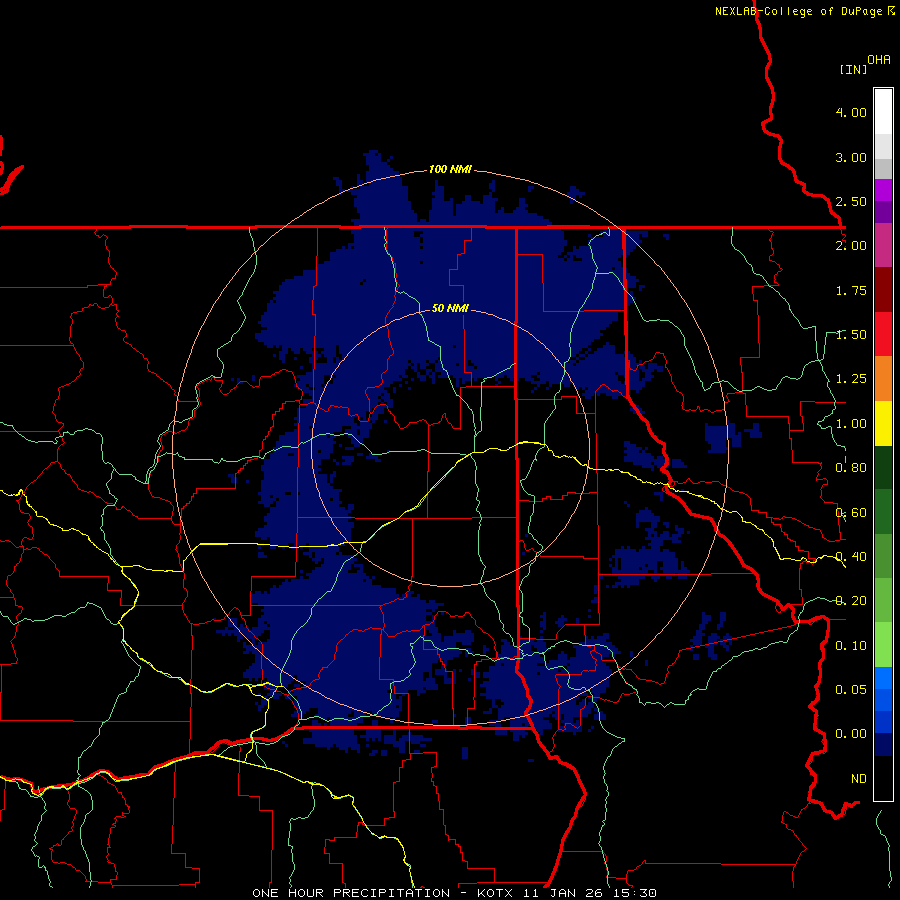Screen dimensions: 900x900
Task: Click the 0.05 legend value
Action: tap(851, 690)
